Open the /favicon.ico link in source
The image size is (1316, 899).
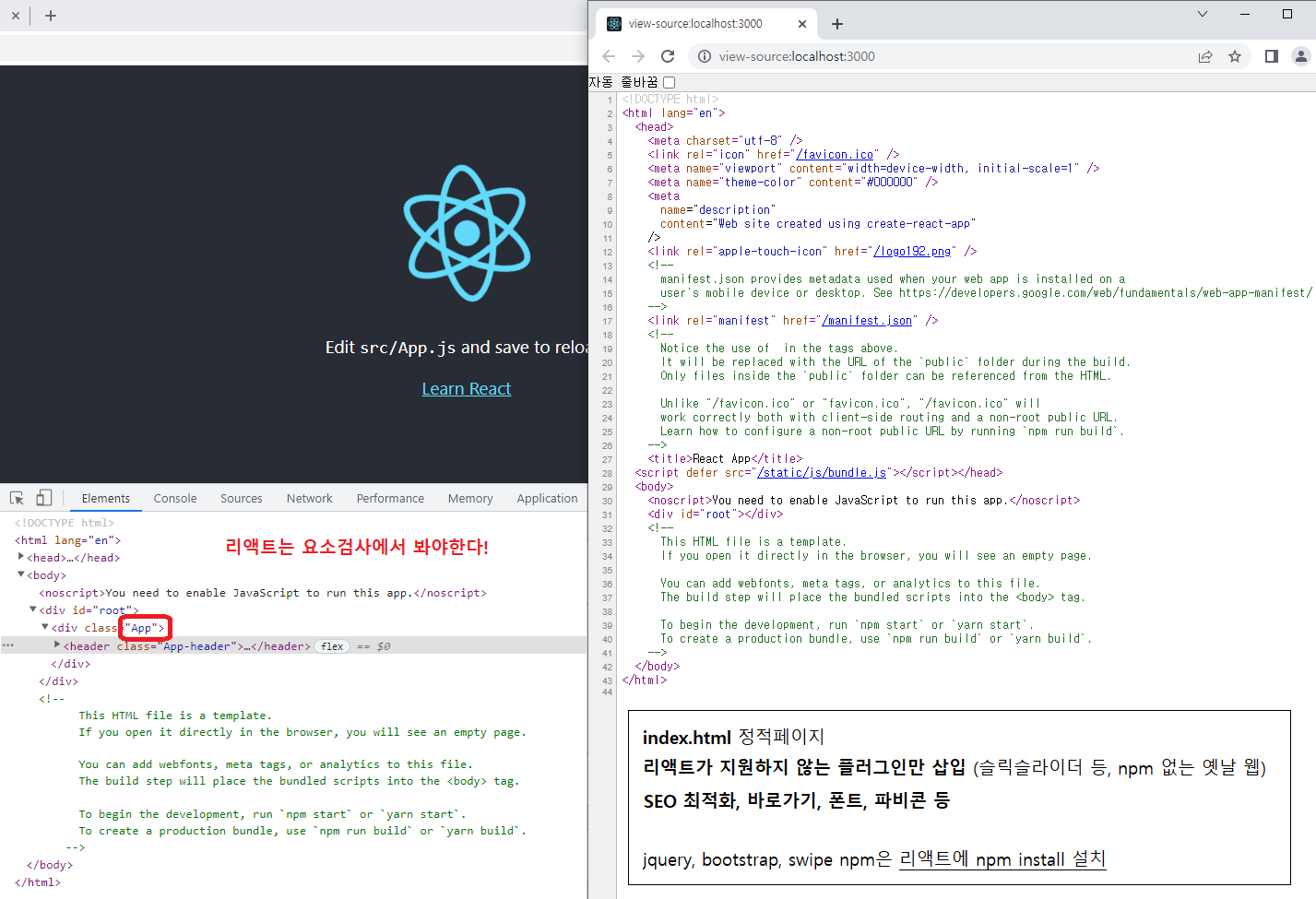(x=835, y=155)
